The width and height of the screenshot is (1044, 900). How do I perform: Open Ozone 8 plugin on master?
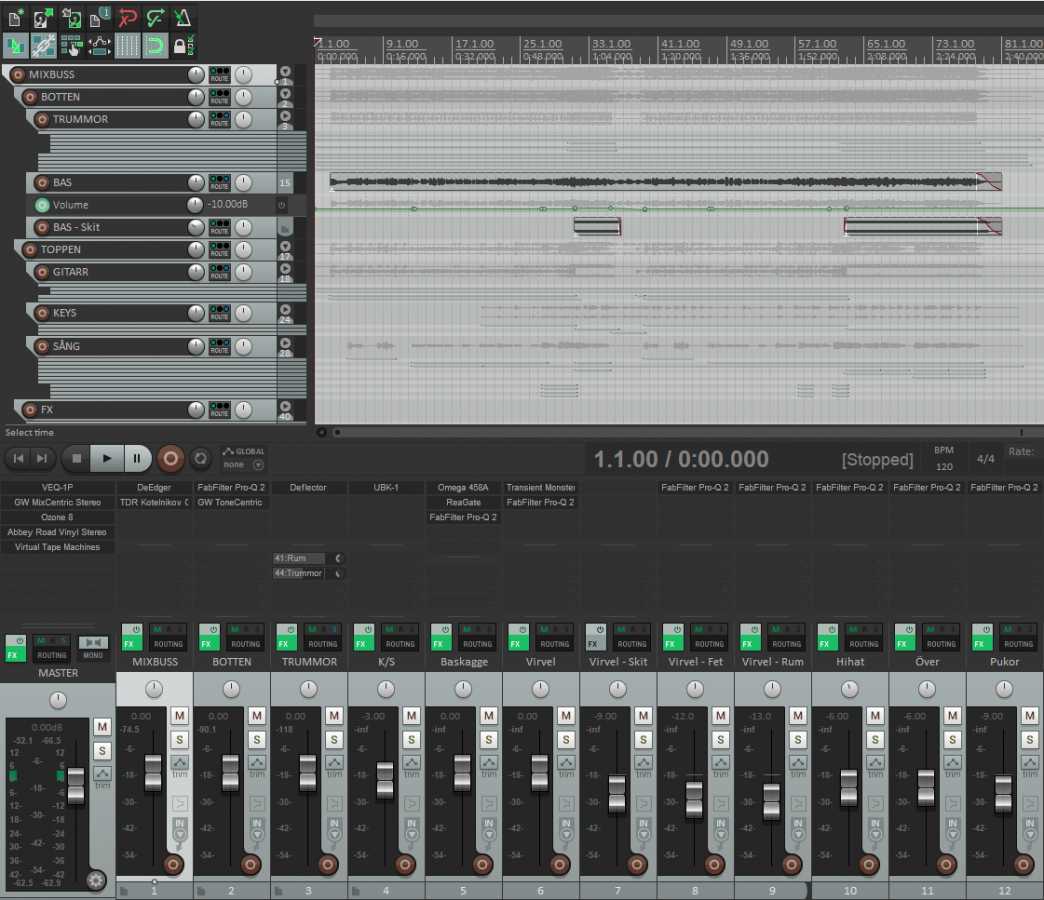(x=58, y=517)
